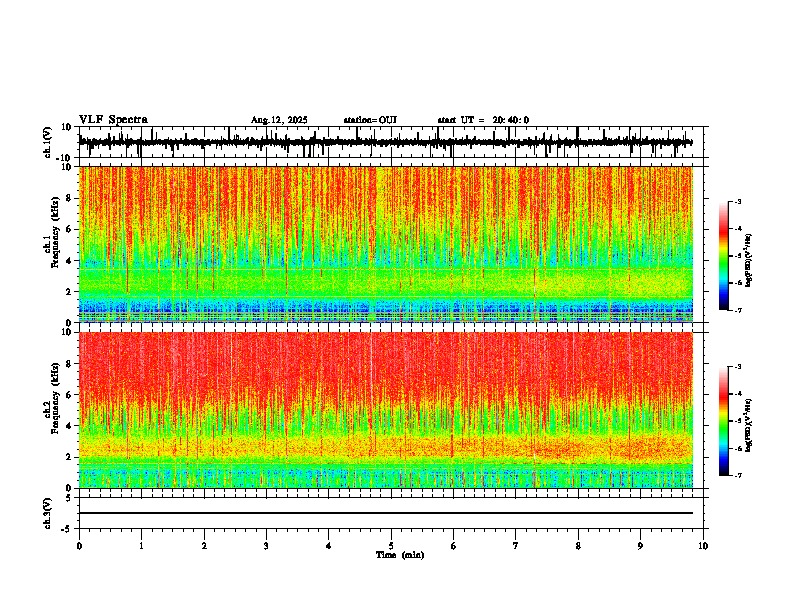Viewport: 792px width, 612px height.
Task: Click the ch.2 spectrogram color bar
Action: pos(724,421)
